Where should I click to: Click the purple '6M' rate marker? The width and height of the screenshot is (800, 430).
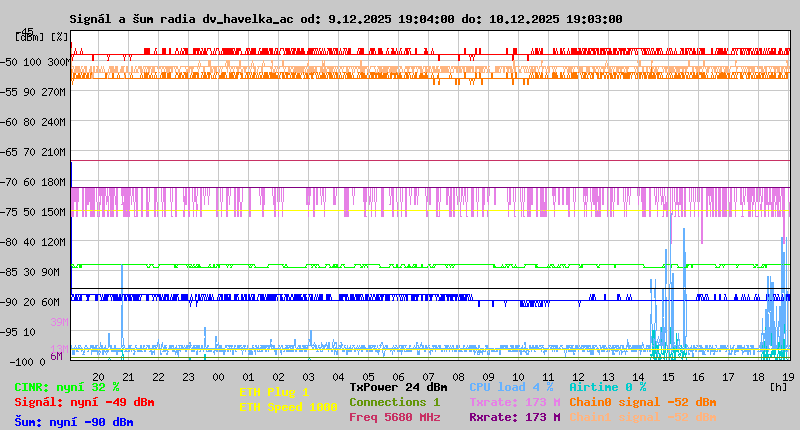[x=56, y=356]
